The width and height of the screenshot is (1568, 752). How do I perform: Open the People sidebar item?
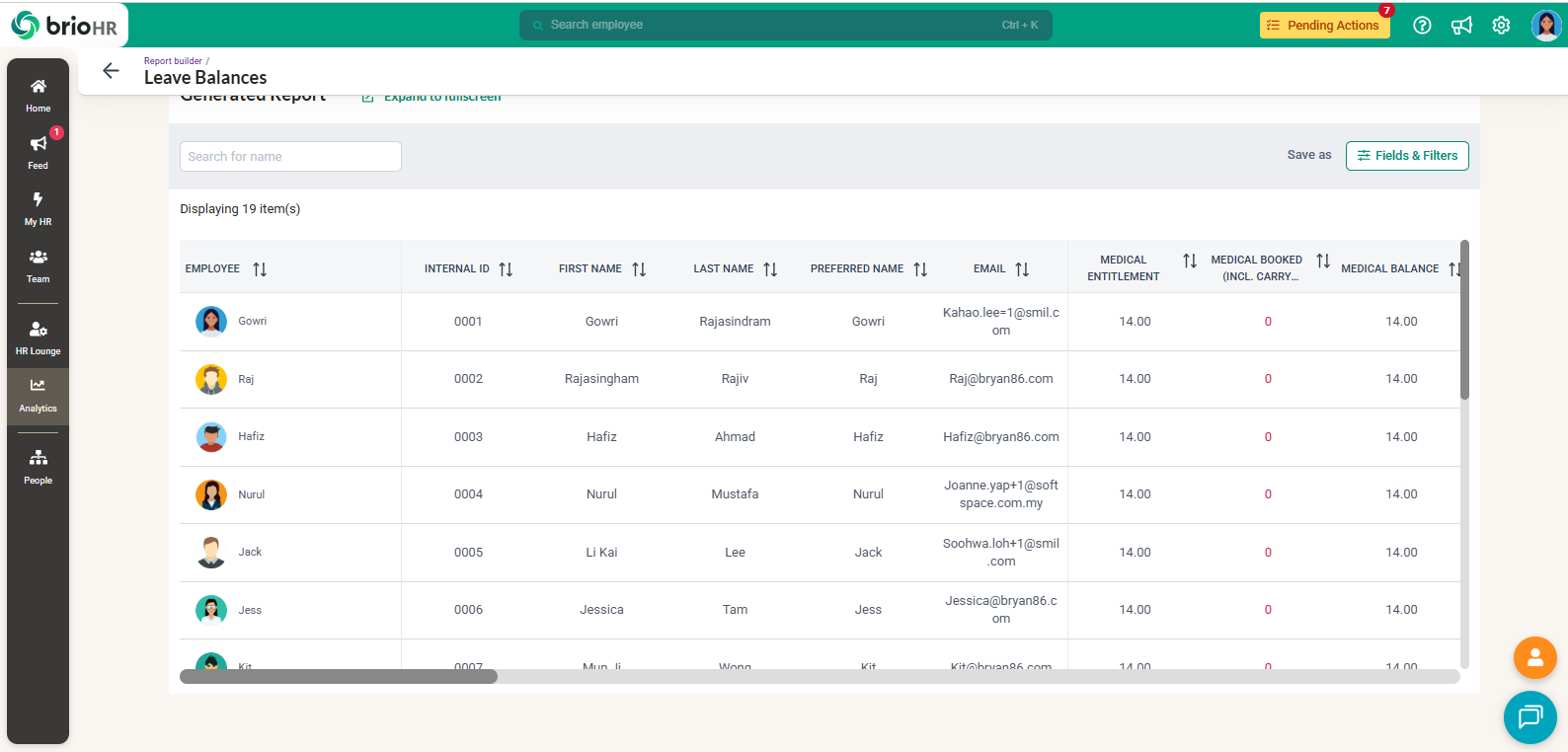[38, 467]
